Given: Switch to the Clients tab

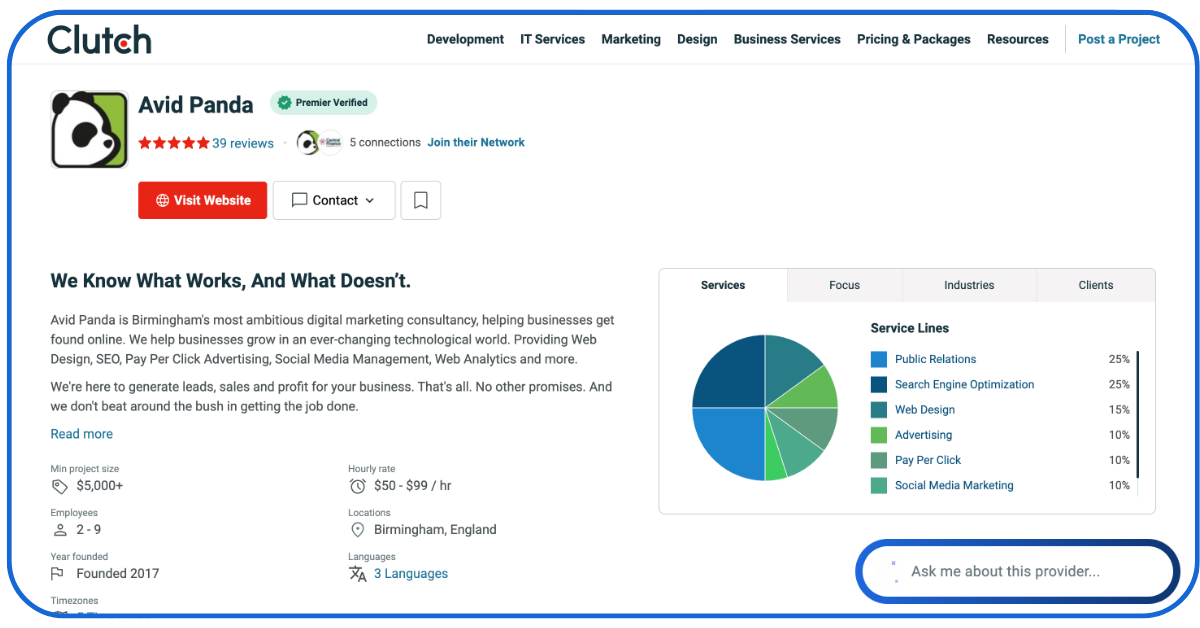Looking at the screenshot, I should [x=1096, y=285].
